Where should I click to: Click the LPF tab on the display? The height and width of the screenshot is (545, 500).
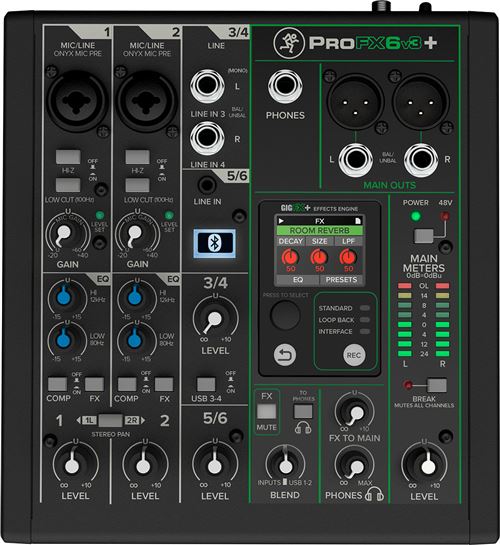(348, 241)
